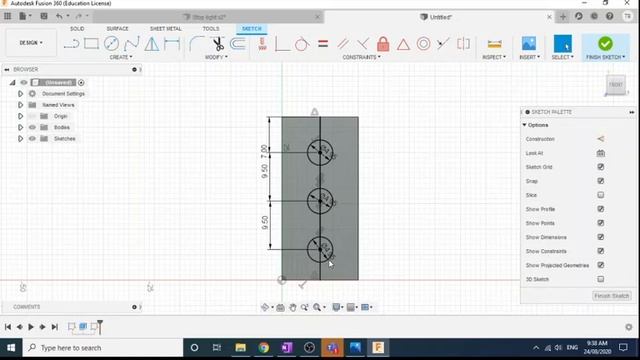Apply the Tangent constraint
Viewport: 640px width, 360px height.
pos(302,44)
